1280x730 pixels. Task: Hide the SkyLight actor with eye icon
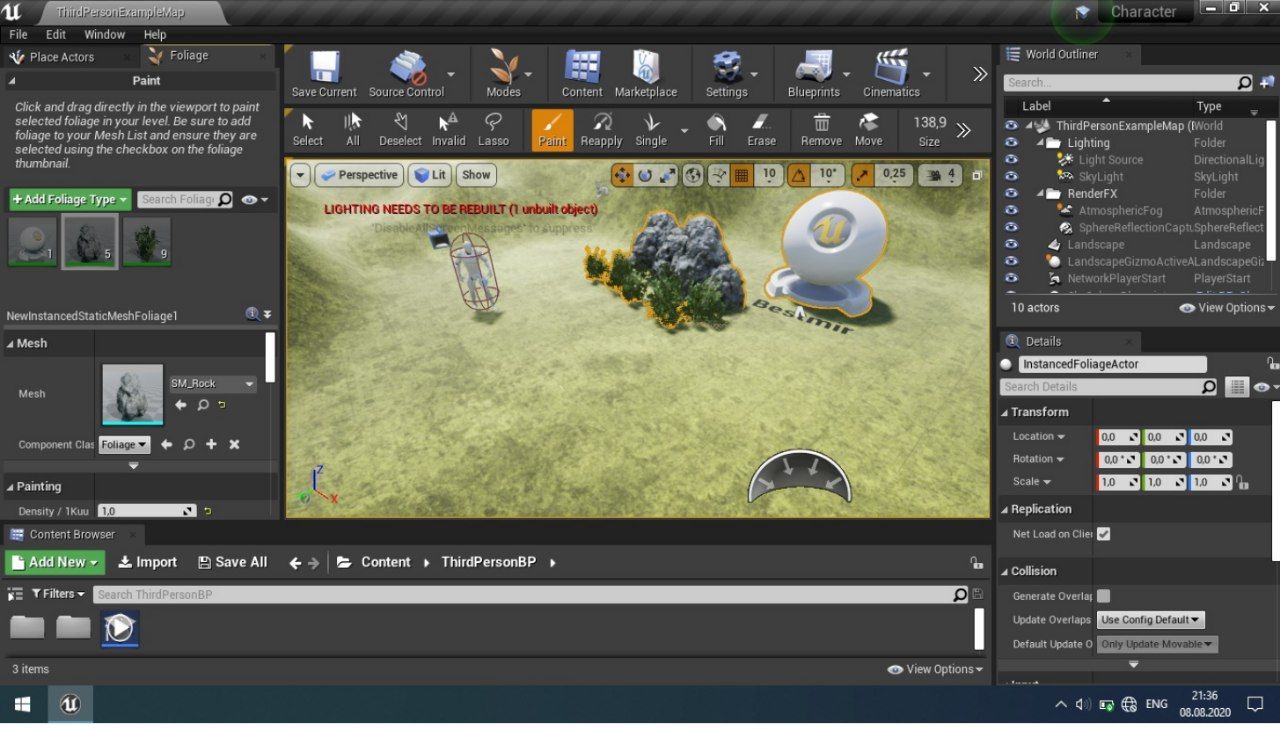1011,177
